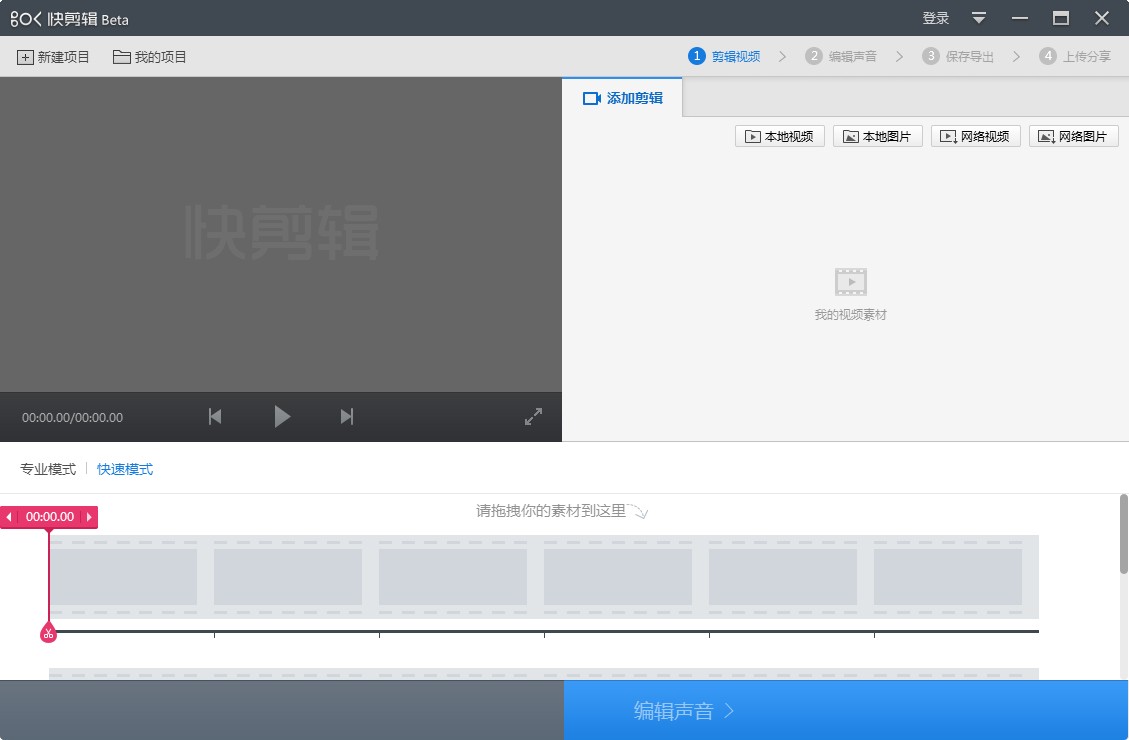
Task: Minimize the 快剪辑 window
Action: pyautogui.click(x=1020, y=18)
